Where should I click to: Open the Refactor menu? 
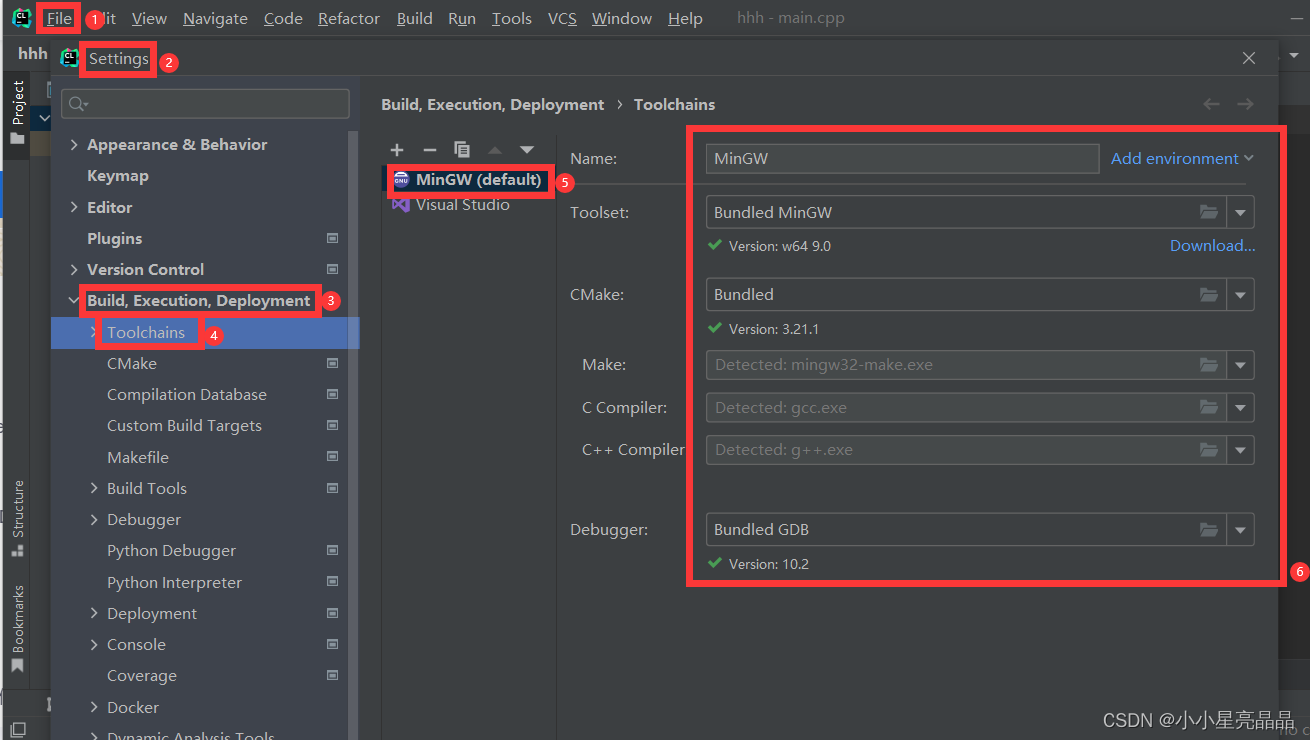349,18
